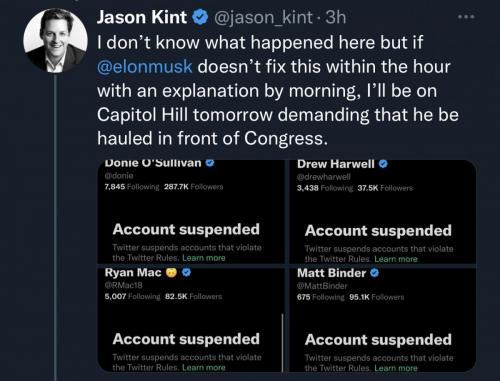Click Donie O'Sullivan's verified badge
This screenshot has height=381, width=500.
(x=210, y=163)
